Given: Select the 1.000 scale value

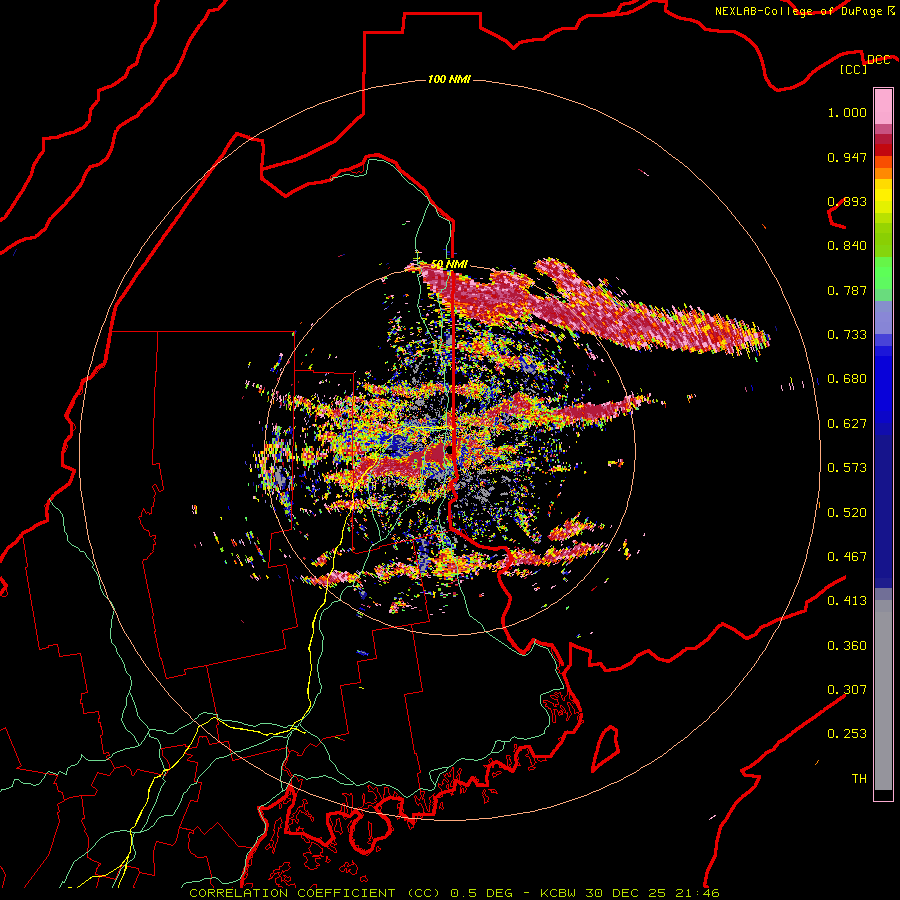Looking at the screenshot, I should point(847,112).
